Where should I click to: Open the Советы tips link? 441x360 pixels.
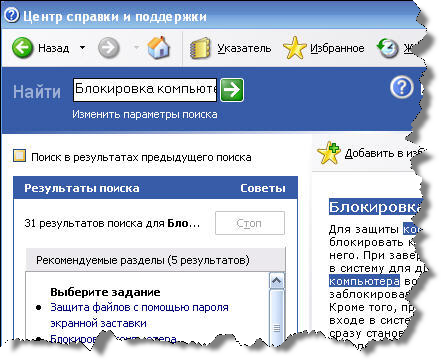click(263, 188)
